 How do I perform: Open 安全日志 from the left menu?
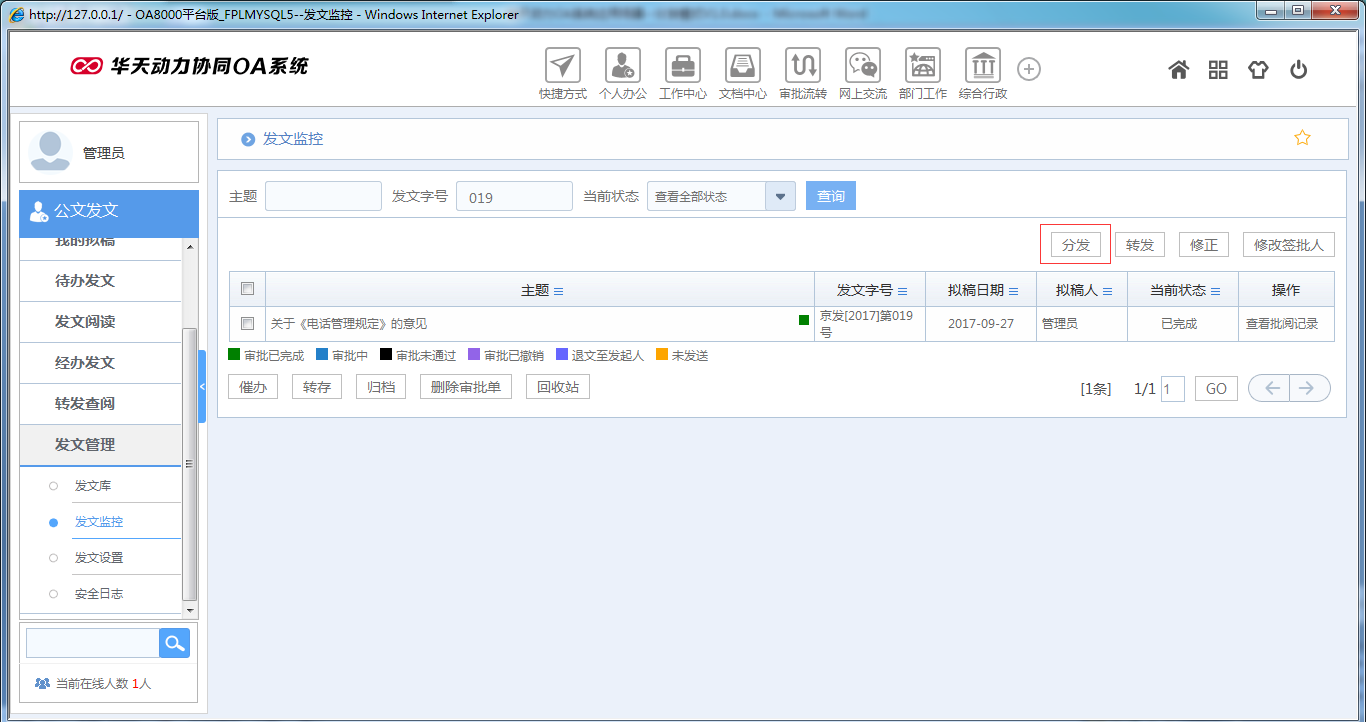98,593
